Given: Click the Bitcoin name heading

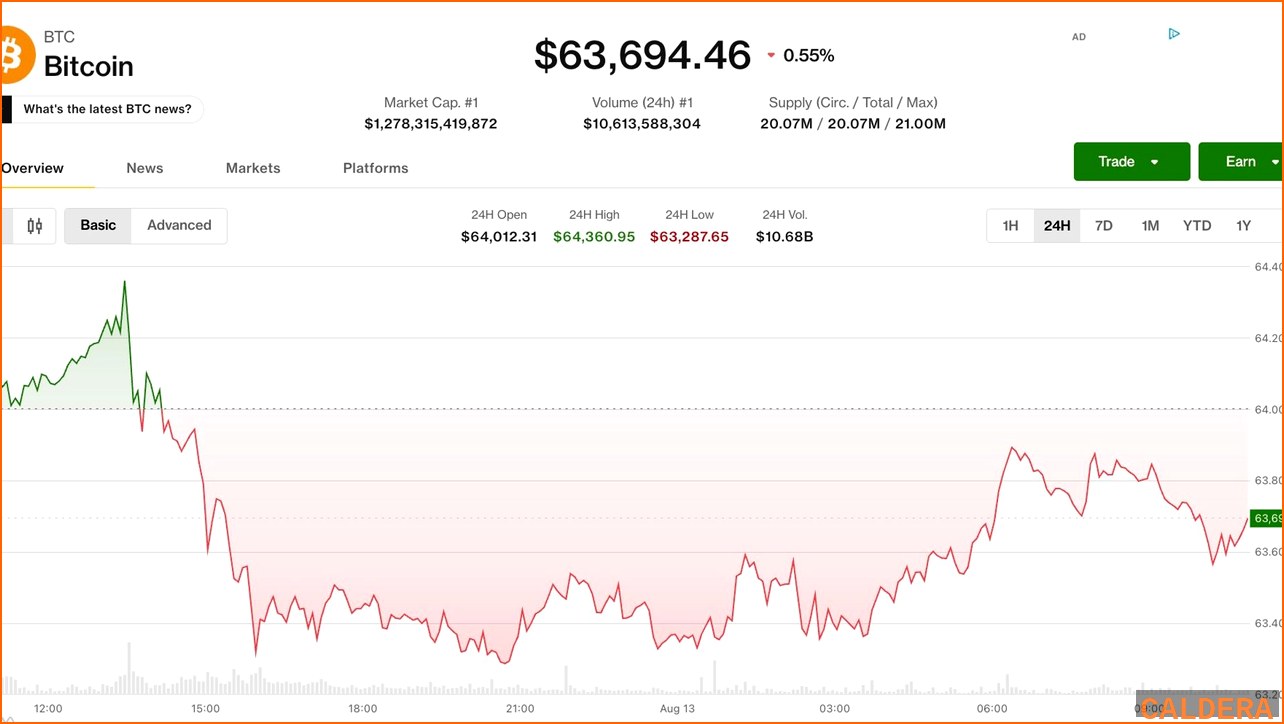Looking at the screenshot, I should (x=89, y=67).
